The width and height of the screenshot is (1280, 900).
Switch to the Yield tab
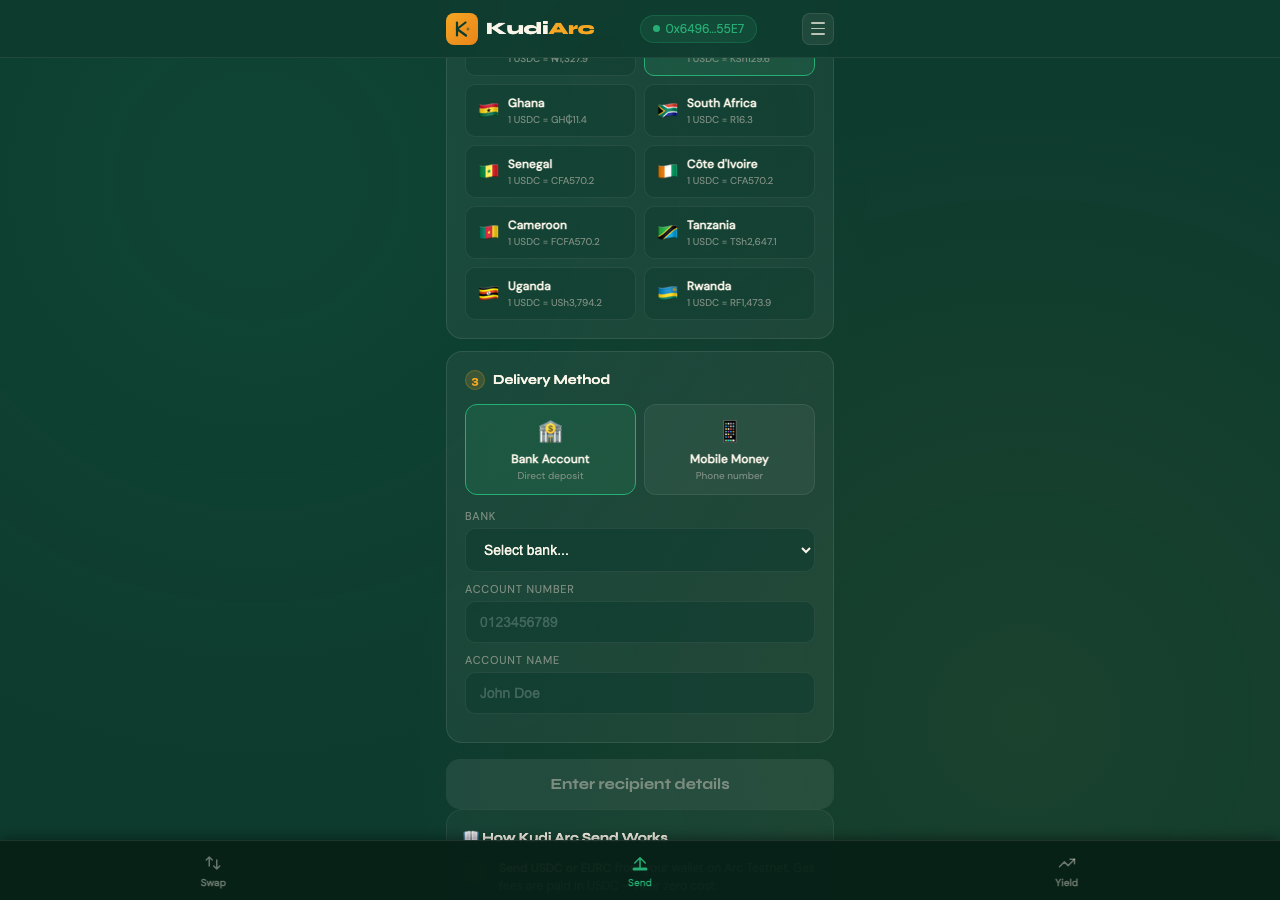coord(1067,871)
